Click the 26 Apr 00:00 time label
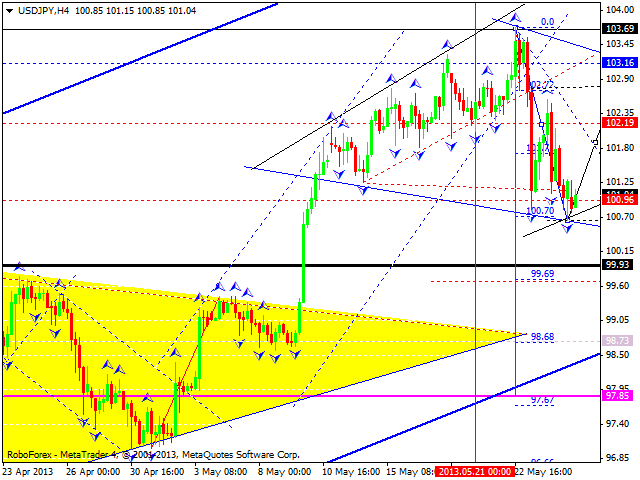Screen dimensions: 640x480 tap(93, 472)
